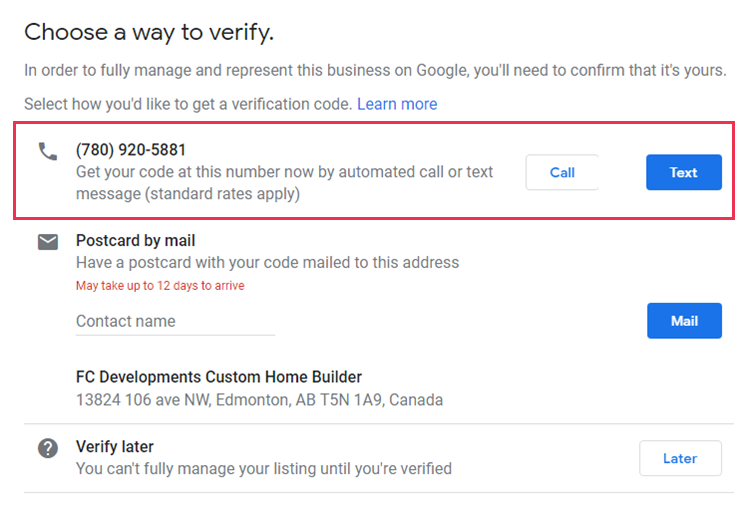The width and height of the screenshot is (745, 509).
Task: Open the Learn more link
Action: 397,104
